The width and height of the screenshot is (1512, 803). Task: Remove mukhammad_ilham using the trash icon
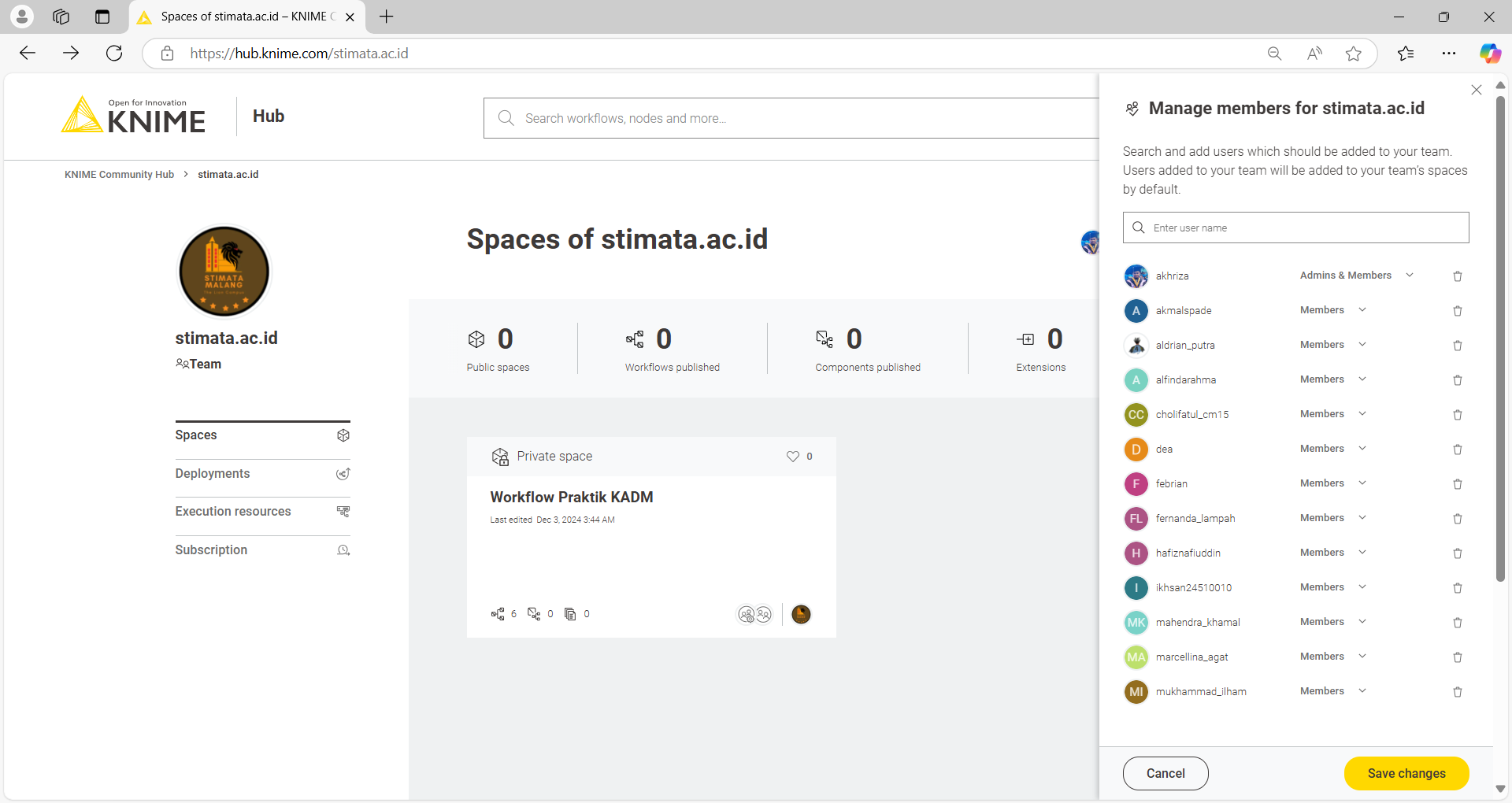coord(1458,692)
